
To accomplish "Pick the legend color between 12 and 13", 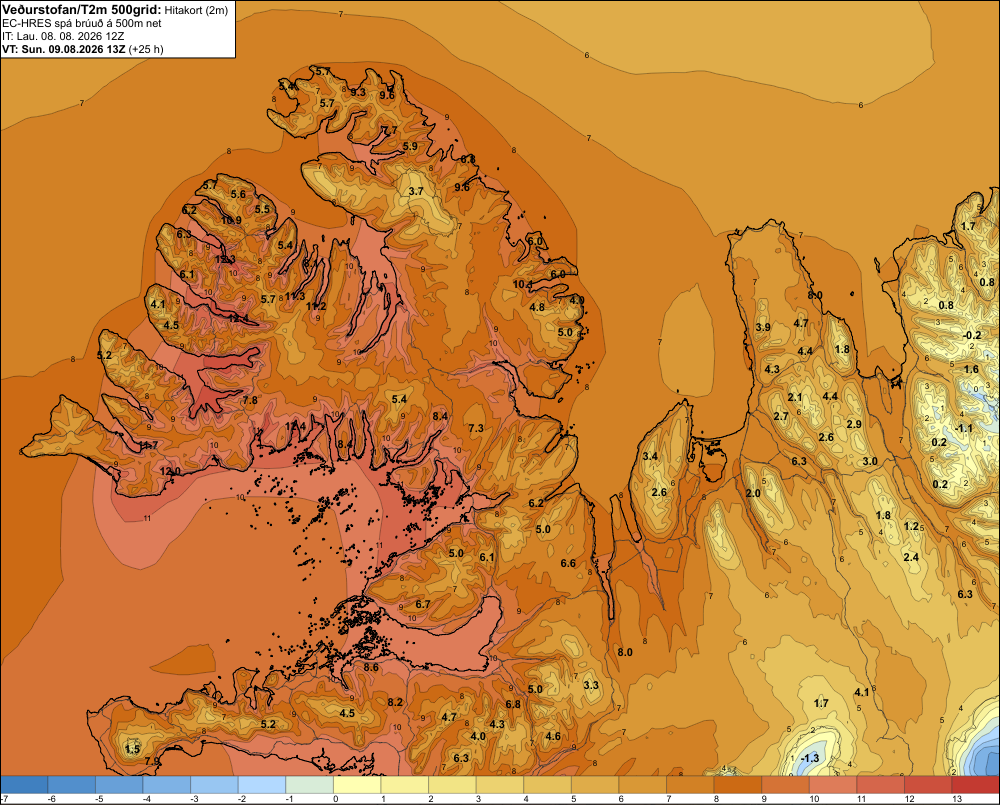I will [x=928, y=785].
